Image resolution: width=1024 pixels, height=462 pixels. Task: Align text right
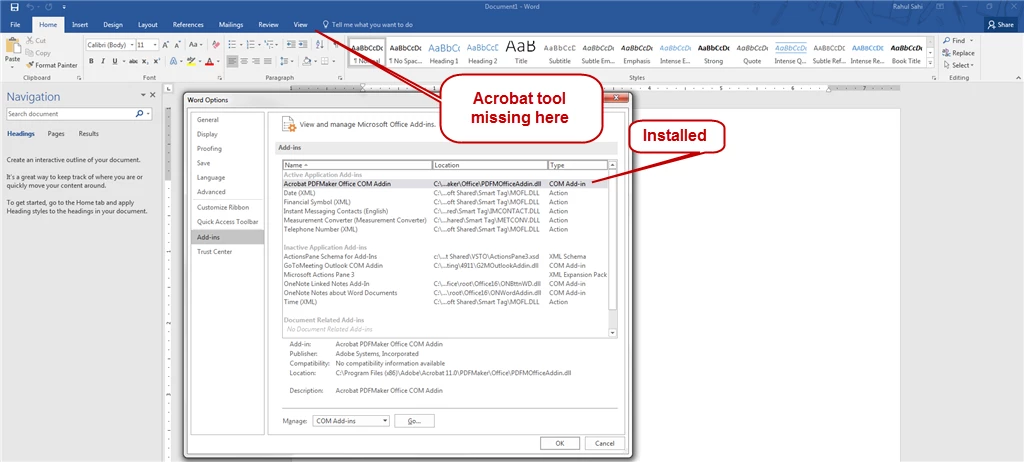click(256, 61)
